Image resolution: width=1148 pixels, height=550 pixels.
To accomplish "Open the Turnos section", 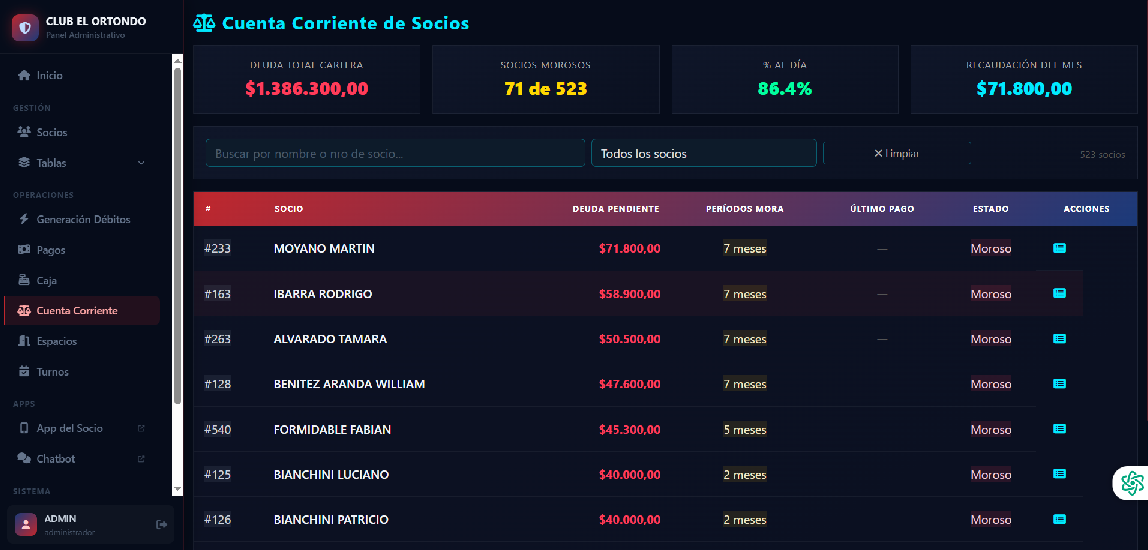I will point(81,372).
